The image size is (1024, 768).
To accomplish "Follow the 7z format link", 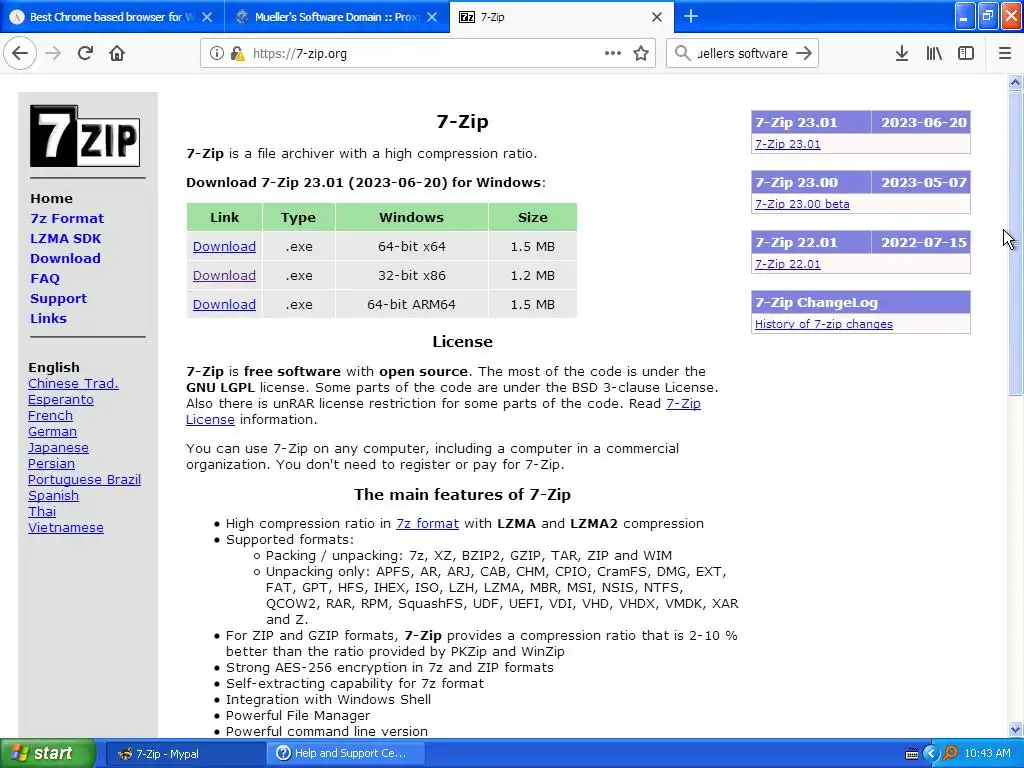I will click(427, 524).
